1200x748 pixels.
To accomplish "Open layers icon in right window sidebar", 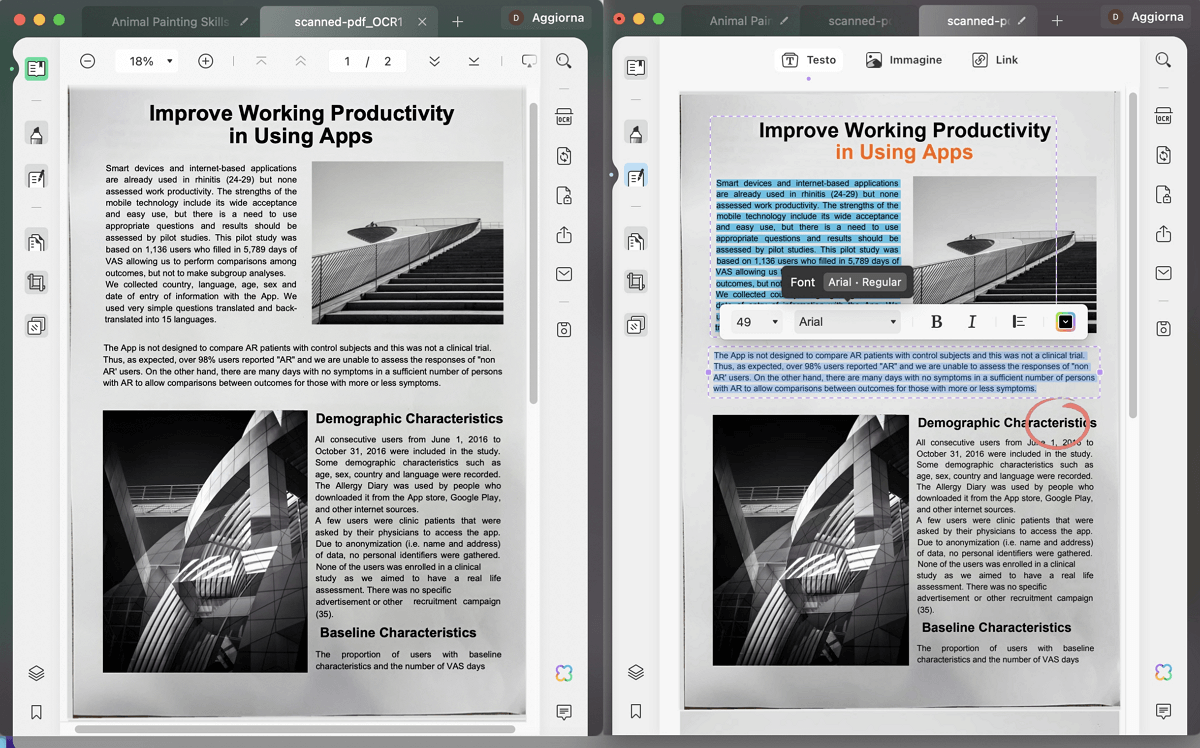I will 636,672.
